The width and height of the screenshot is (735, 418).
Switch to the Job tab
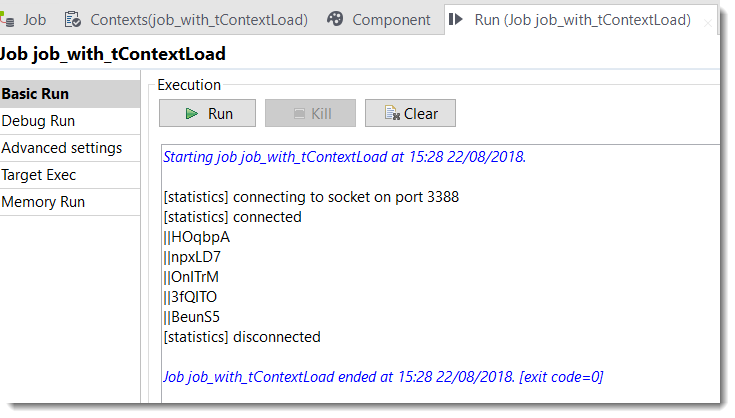(34, 19)
